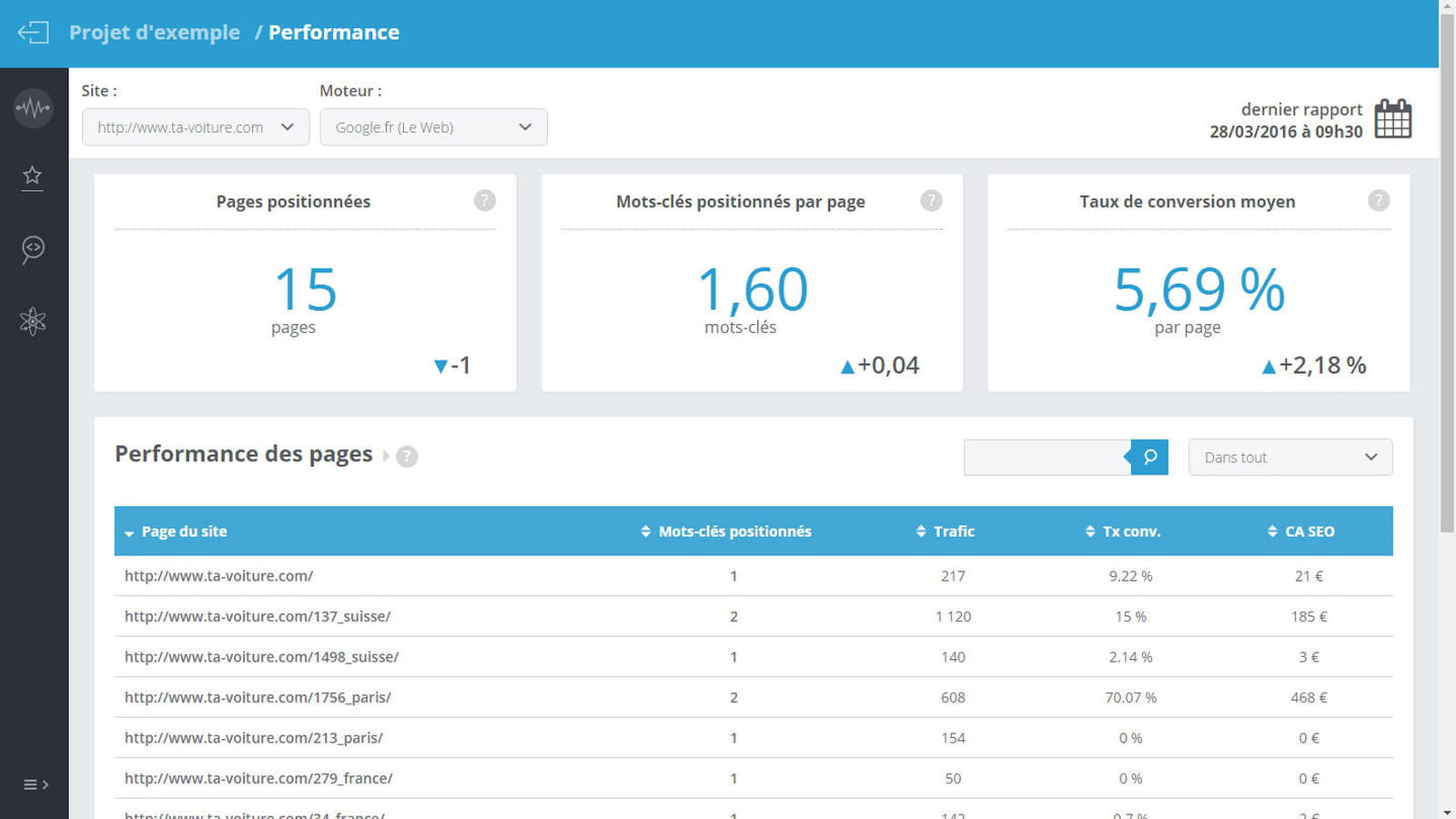This screenshot has width=1456, height=819.
Task: Click the 1 120 traffic value
Action: (x=954, y=617)
